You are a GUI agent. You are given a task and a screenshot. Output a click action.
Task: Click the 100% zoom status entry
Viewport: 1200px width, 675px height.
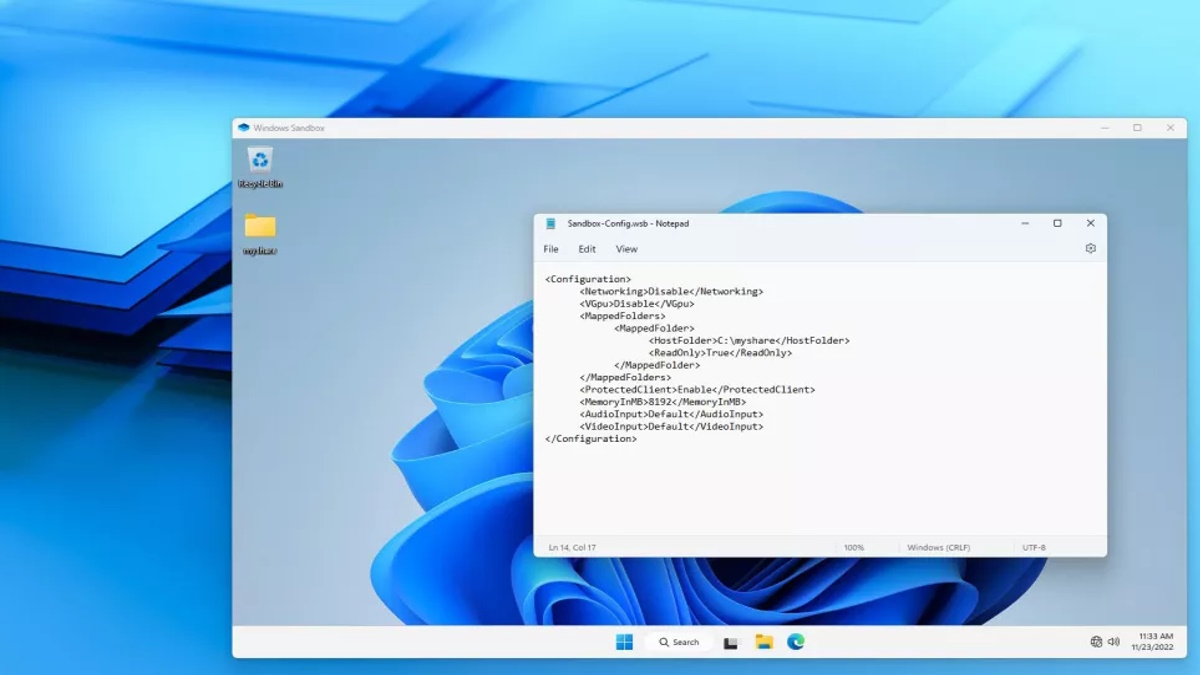click(853, 548)
